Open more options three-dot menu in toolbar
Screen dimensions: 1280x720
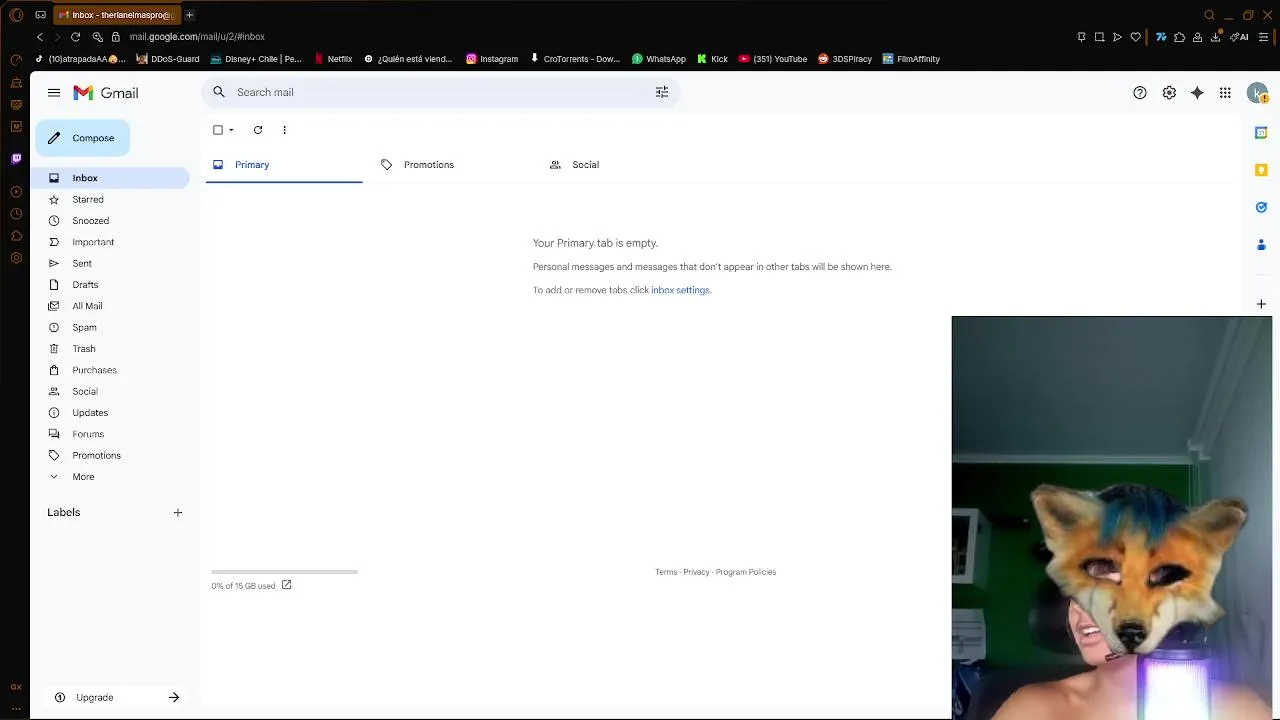coord(284,130)
